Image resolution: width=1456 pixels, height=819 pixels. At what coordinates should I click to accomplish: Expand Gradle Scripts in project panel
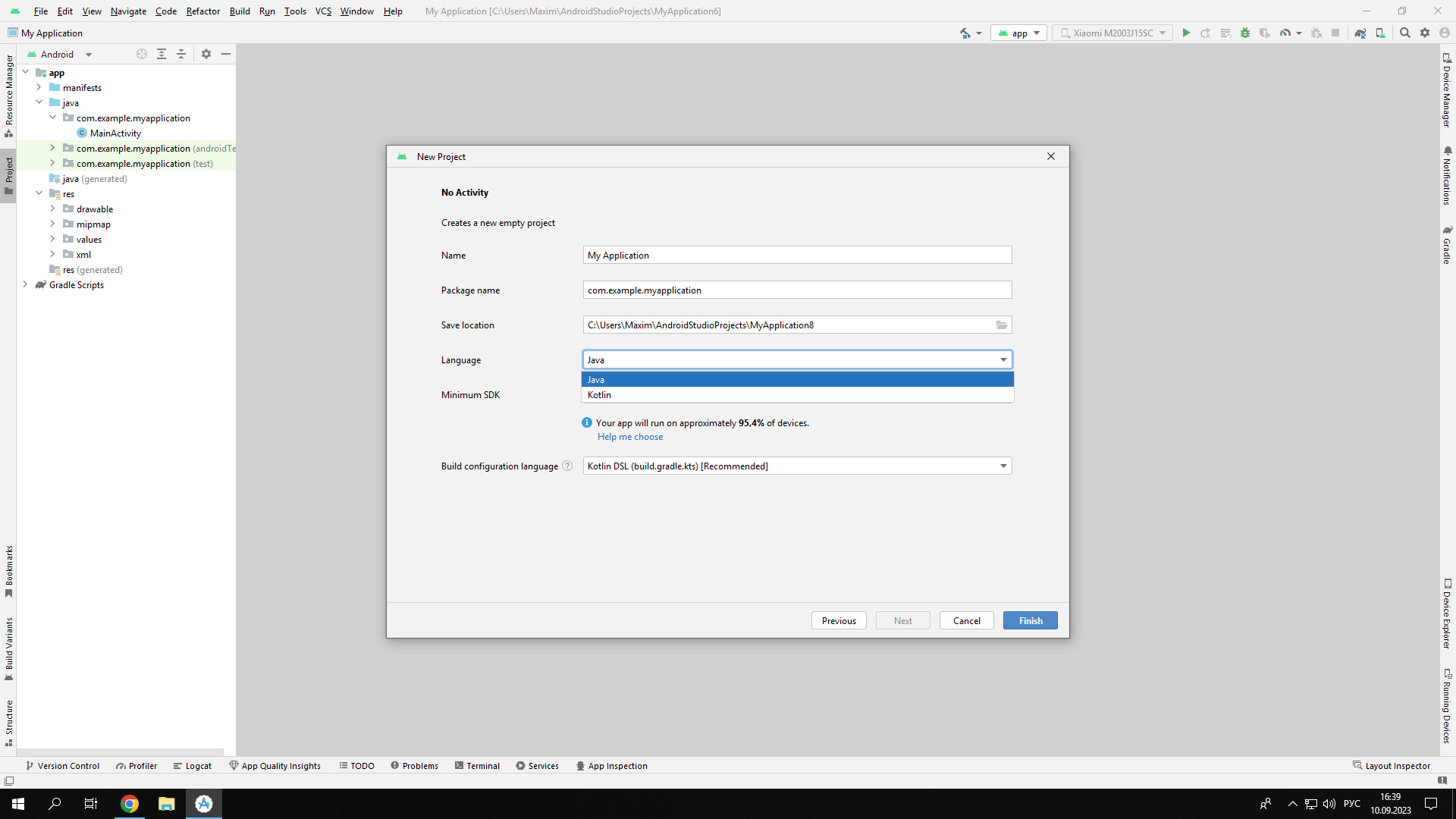pyautogui.click(x=24, y=285)
